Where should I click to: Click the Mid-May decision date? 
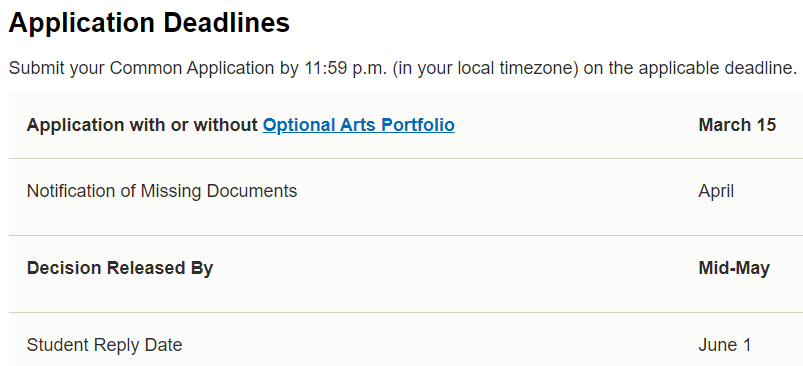click(734, 268)
